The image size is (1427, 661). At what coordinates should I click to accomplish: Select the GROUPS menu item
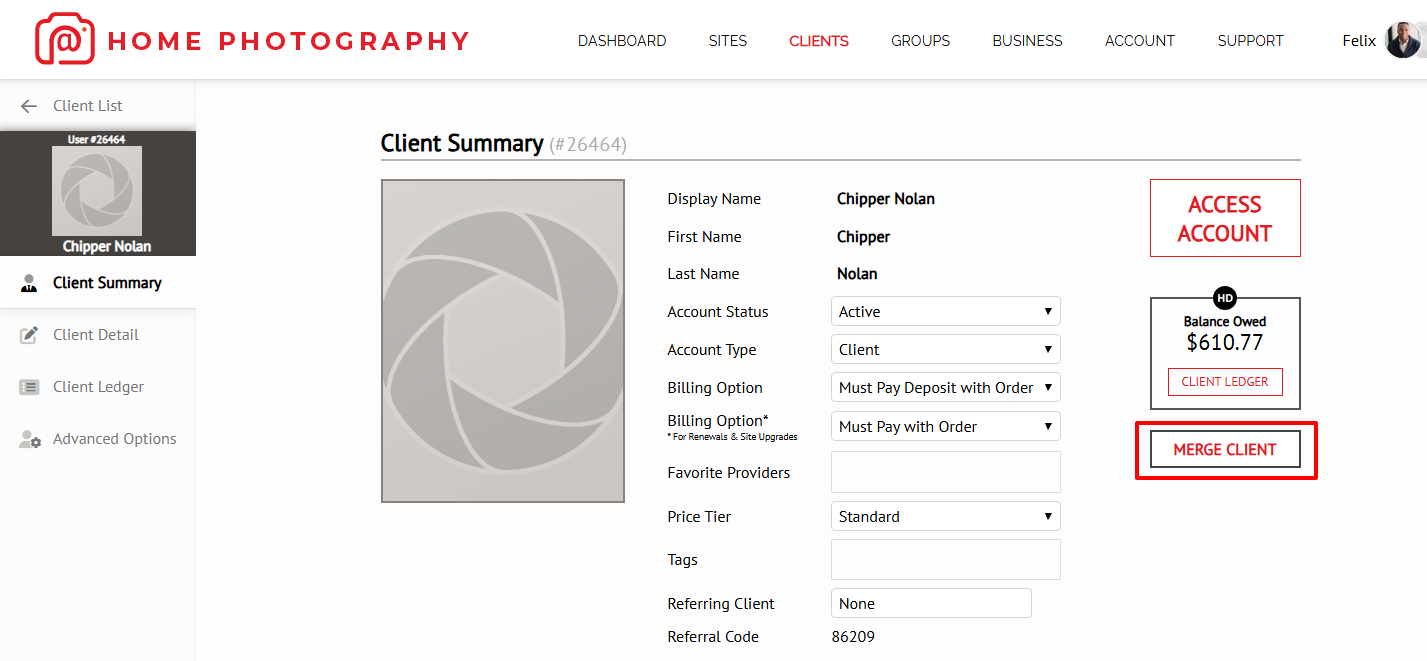[x=920, y=40]
